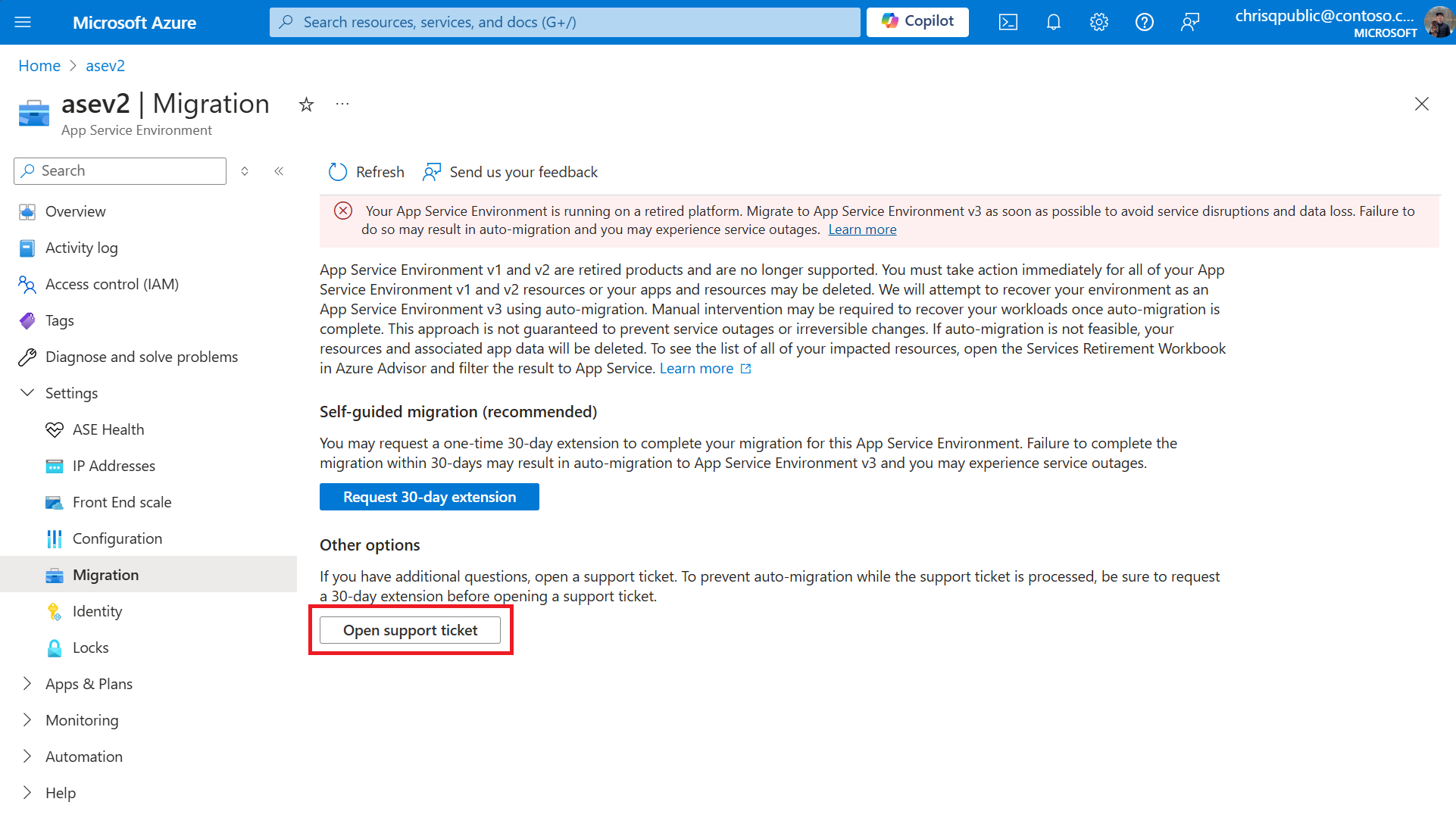Click the Migration sidebar icon
Image resolution: width=1456 pixels, height=830 pixels.
55,574
